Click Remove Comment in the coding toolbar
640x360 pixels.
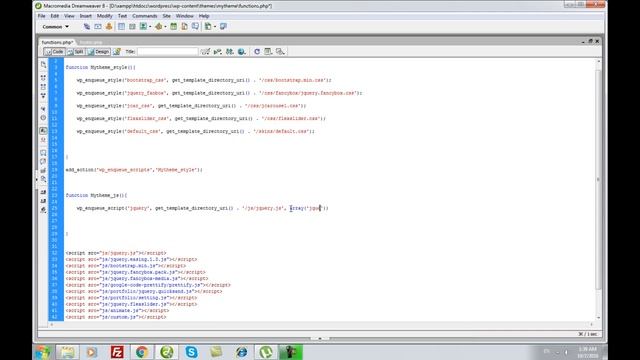43,162
